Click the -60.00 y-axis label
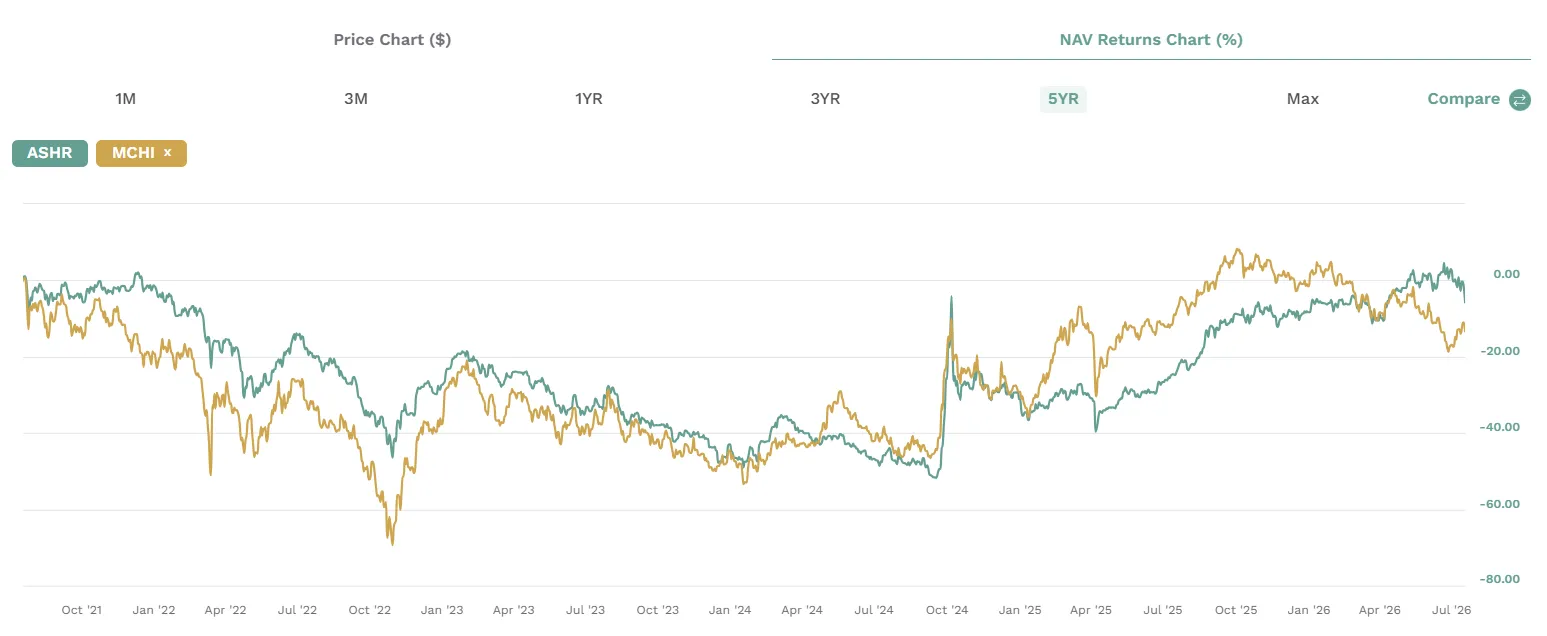This screenshot has width=1547, height=636. click(x=1499, y=504)
